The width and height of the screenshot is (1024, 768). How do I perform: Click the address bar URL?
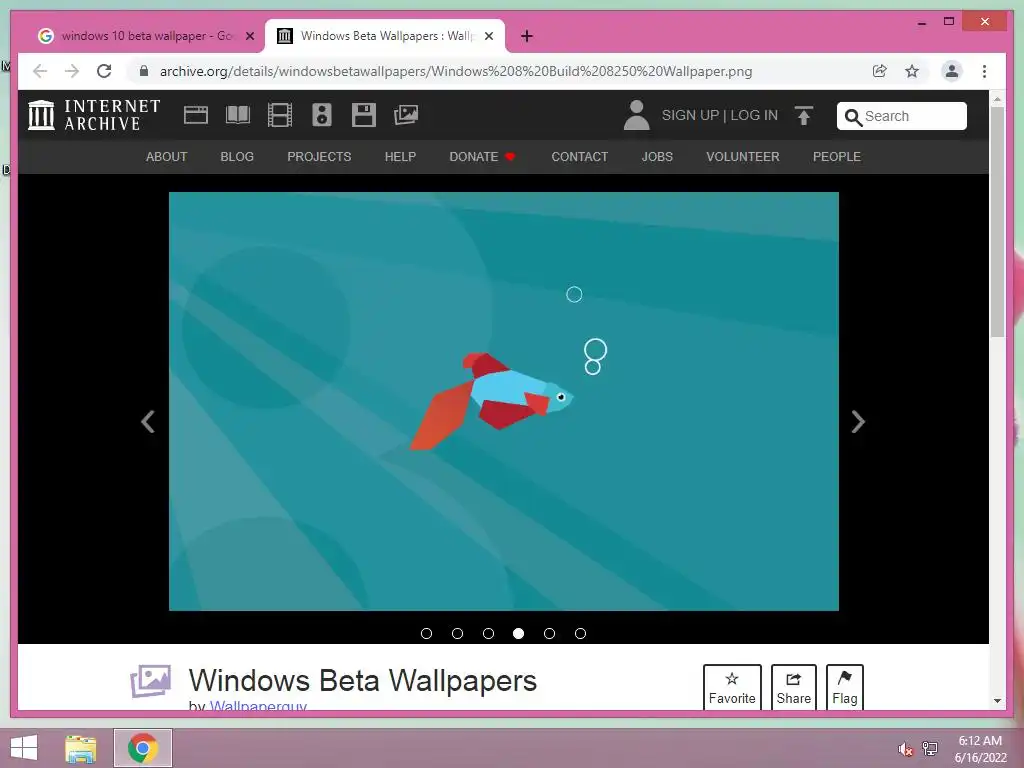pos(456,71)
